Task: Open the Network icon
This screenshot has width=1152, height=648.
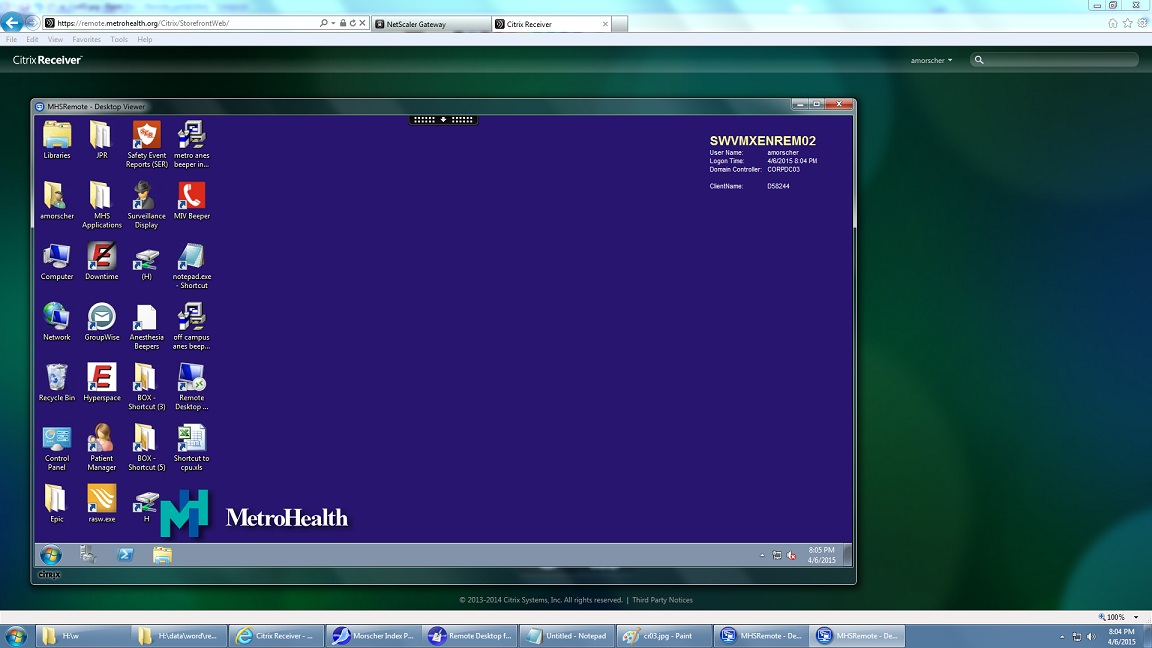Action: point(57,322)
